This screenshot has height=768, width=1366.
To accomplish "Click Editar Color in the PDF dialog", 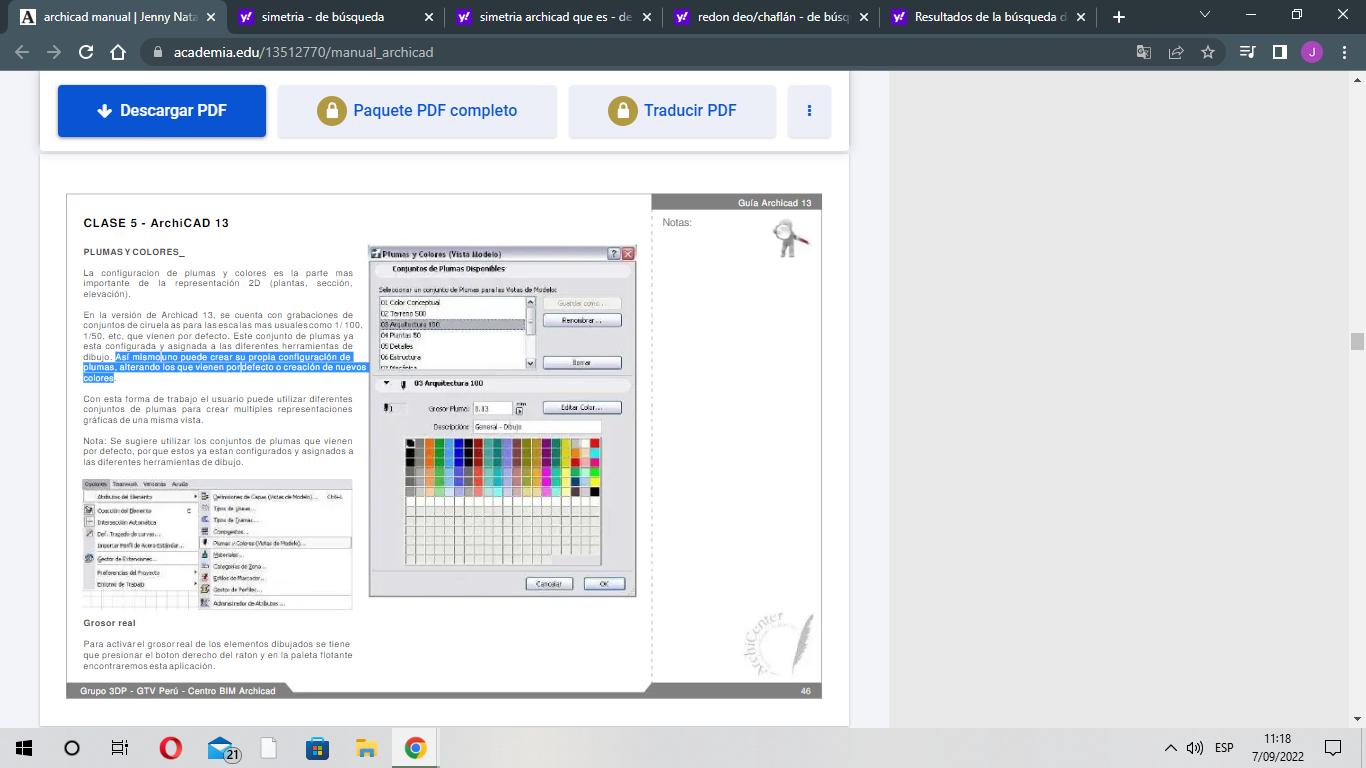I will [582, 408].
